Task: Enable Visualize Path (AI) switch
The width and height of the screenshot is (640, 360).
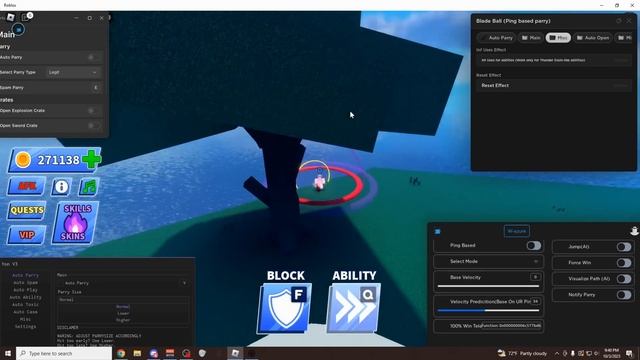Action: pos(624,279)
